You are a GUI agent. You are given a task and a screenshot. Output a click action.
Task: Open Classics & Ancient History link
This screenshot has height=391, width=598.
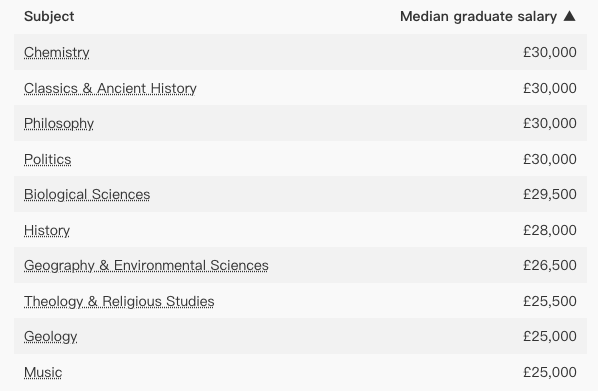point(110,88)
